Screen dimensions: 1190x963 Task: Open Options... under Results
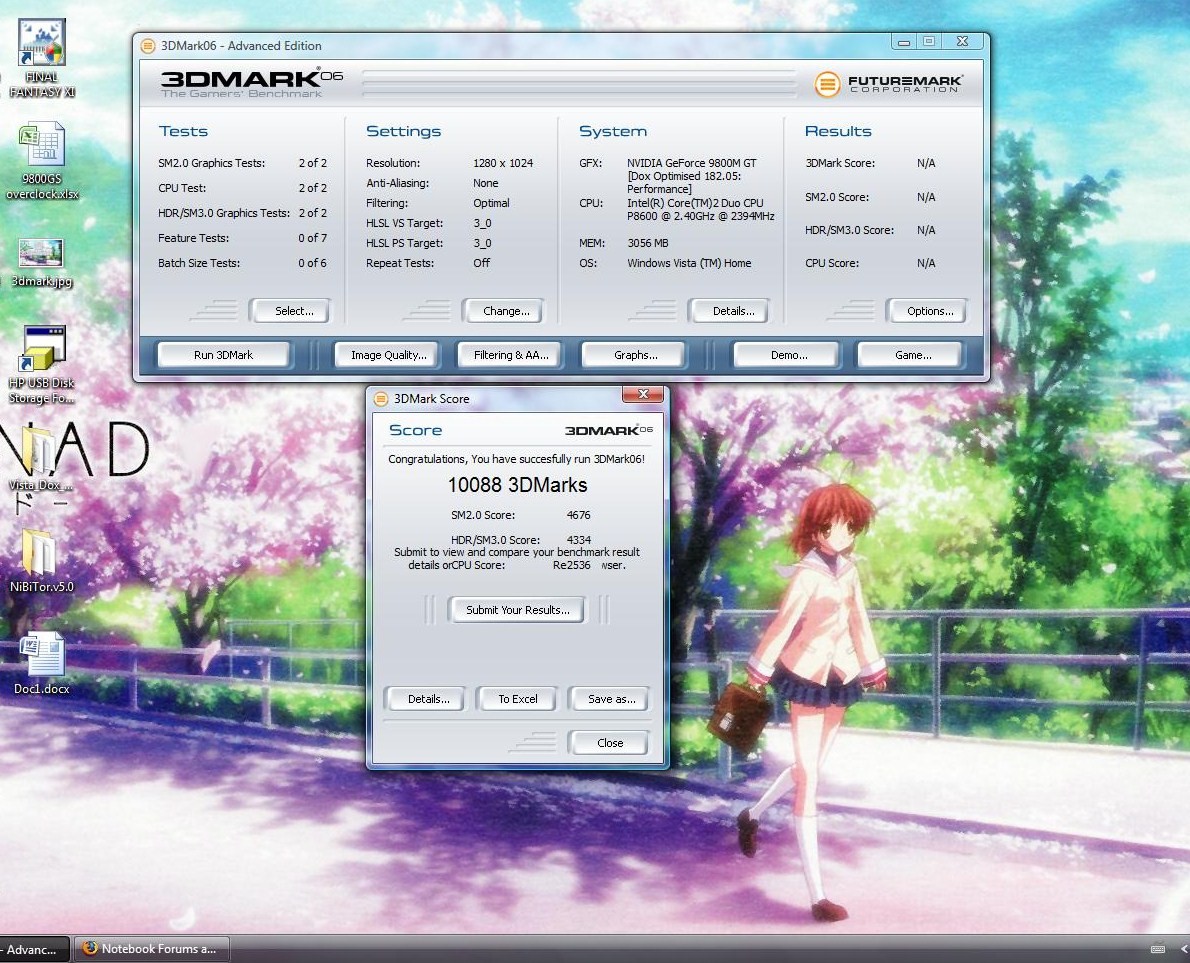[929, 311]
